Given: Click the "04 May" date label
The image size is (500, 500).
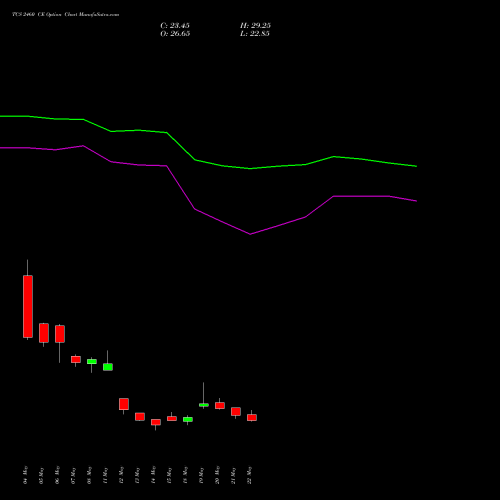Looking at the screenshot, I should click(x=26, y=475).
